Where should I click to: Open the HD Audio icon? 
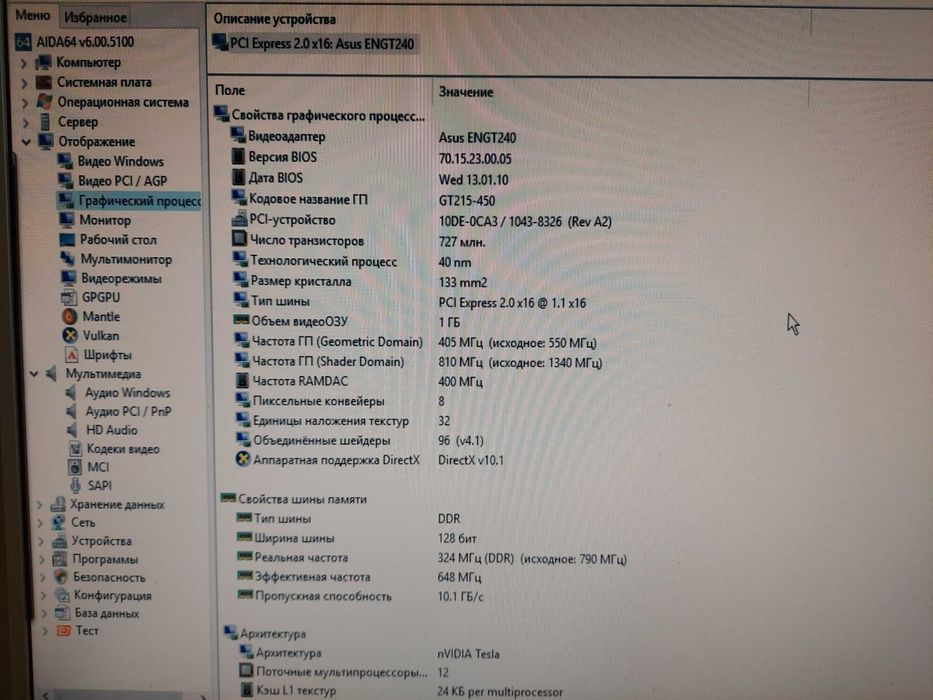[x=73, y=430]
